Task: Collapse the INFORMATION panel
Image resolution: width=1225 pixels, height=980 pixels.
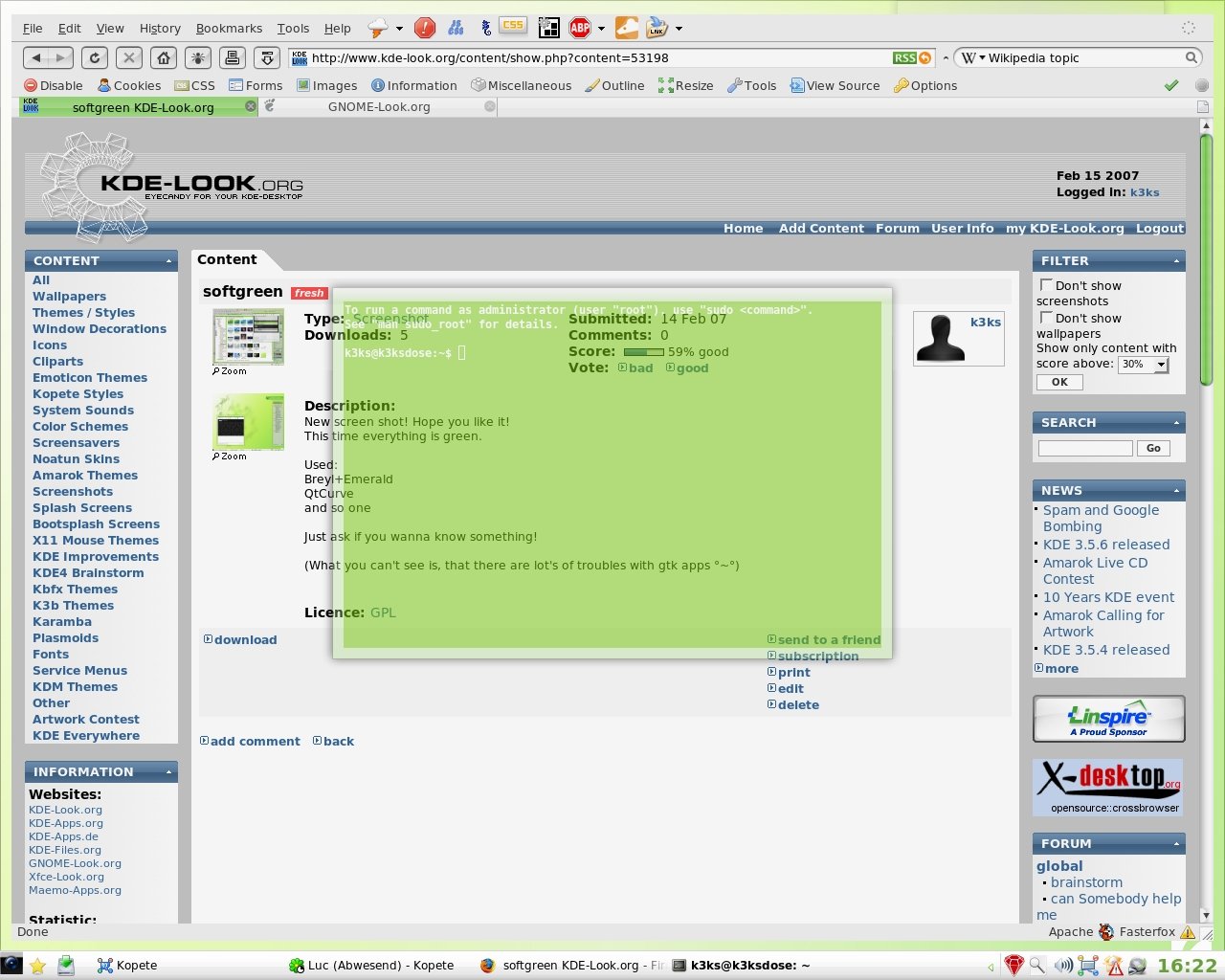Action: click(x=169, y=771)
